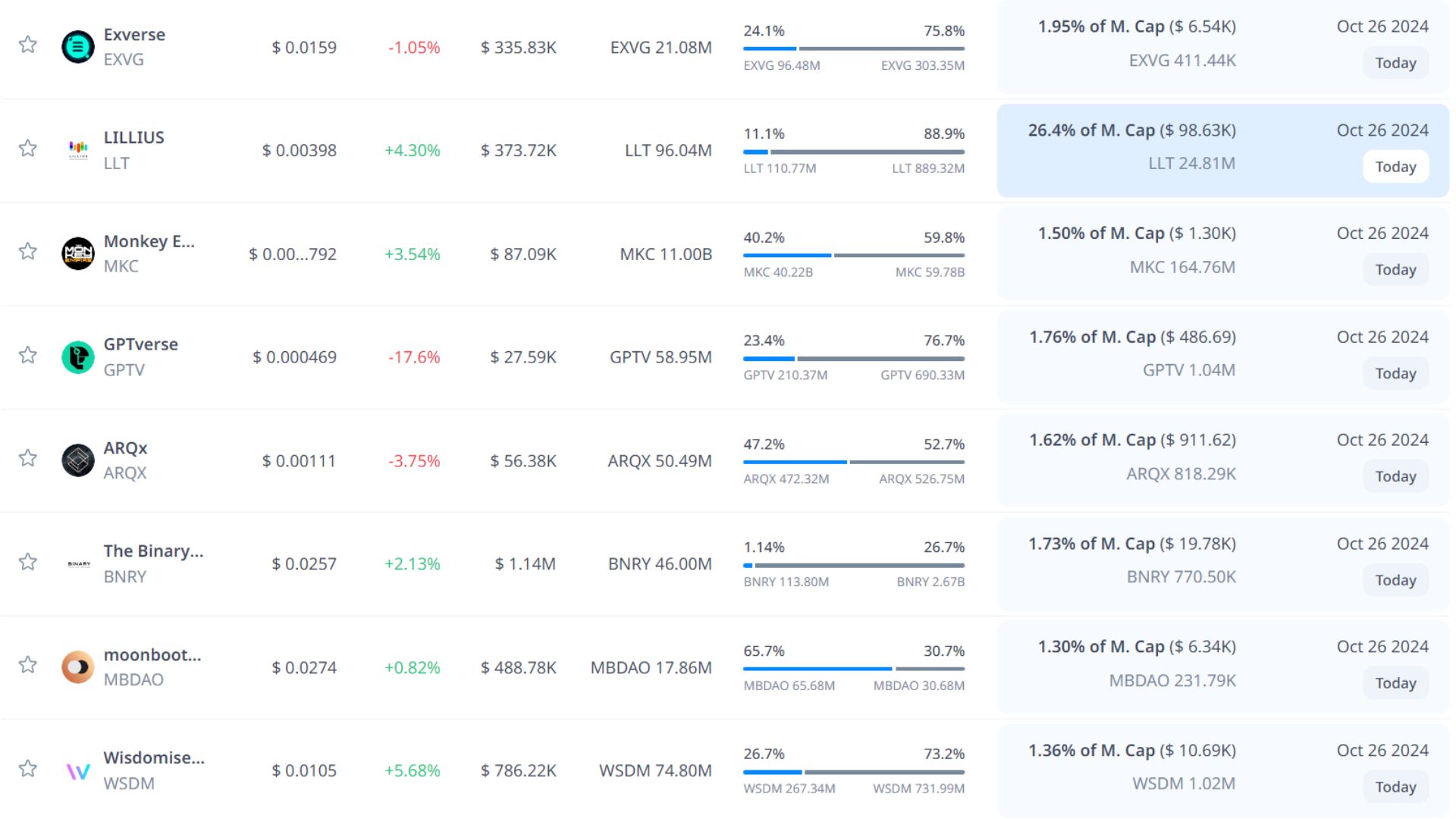Click the Wisdomise W logo icon

click(77, 771)
